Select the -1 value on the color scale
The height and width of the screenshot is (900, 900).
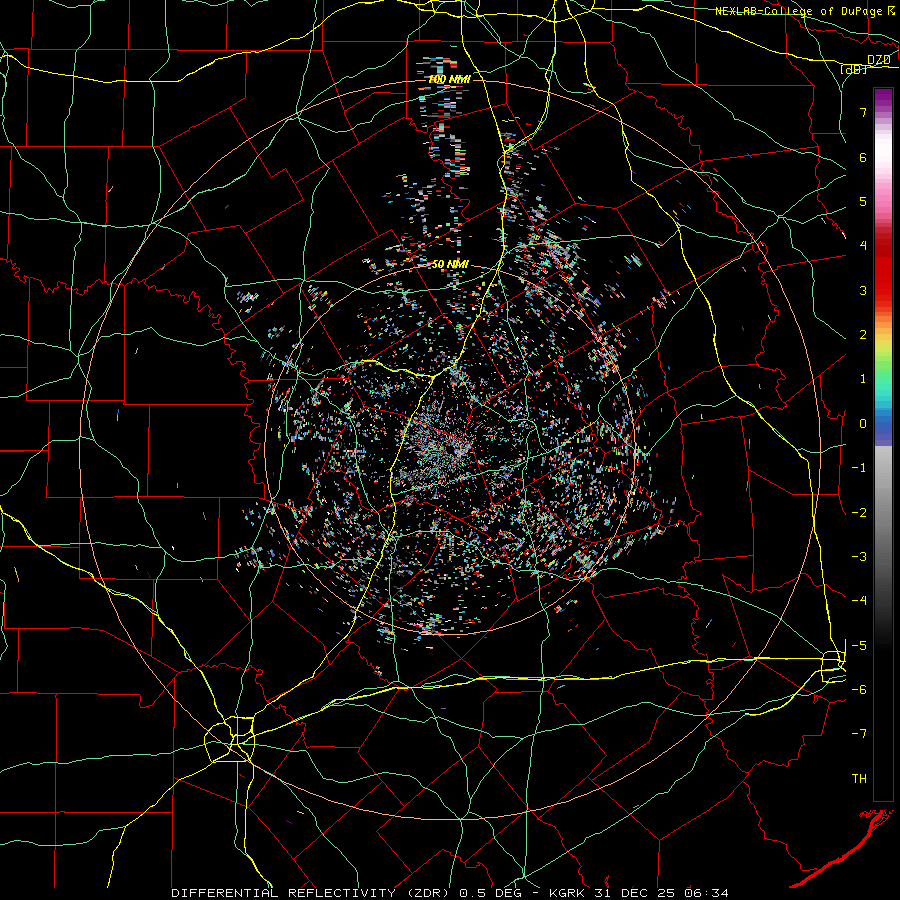[x=859, y=468]
